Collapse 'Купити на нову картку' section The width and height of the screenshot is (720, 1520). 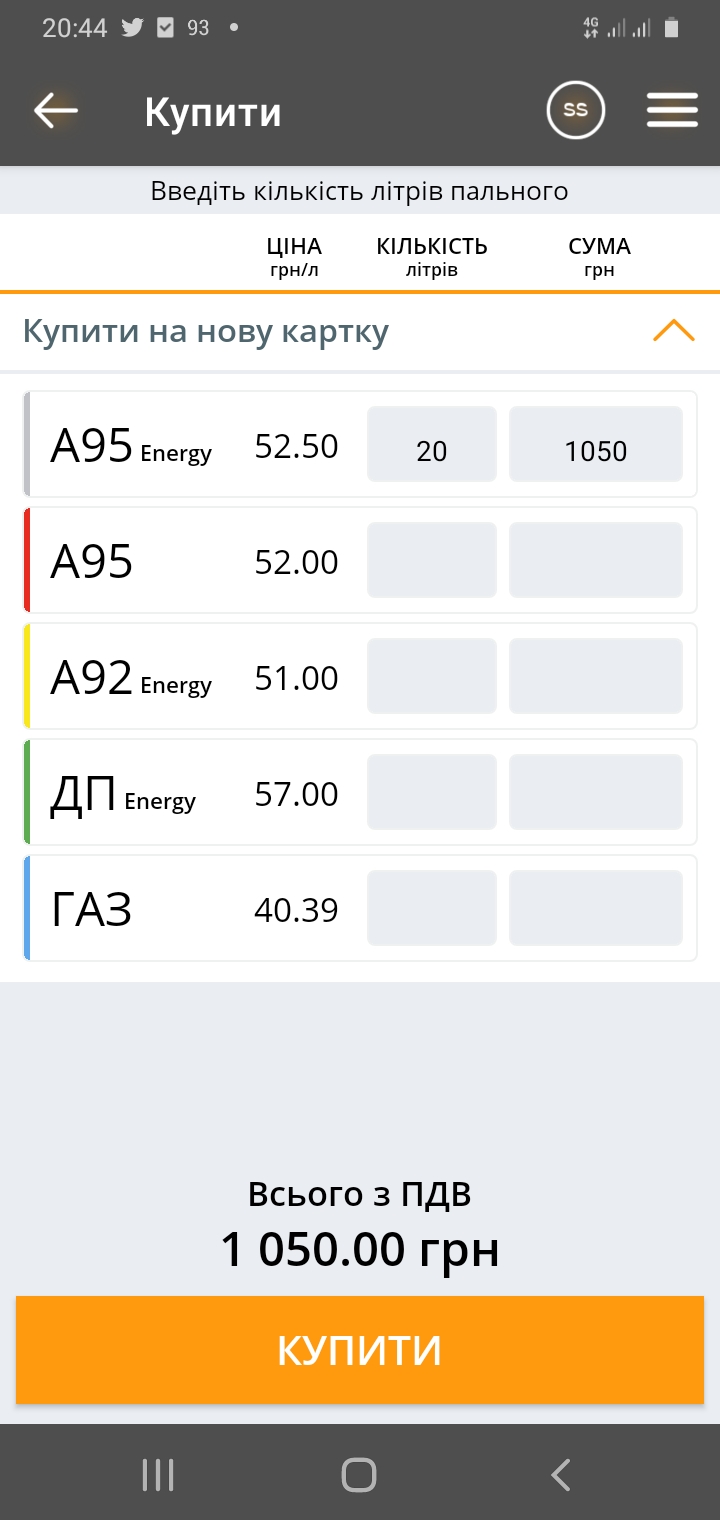pos(206,332)
